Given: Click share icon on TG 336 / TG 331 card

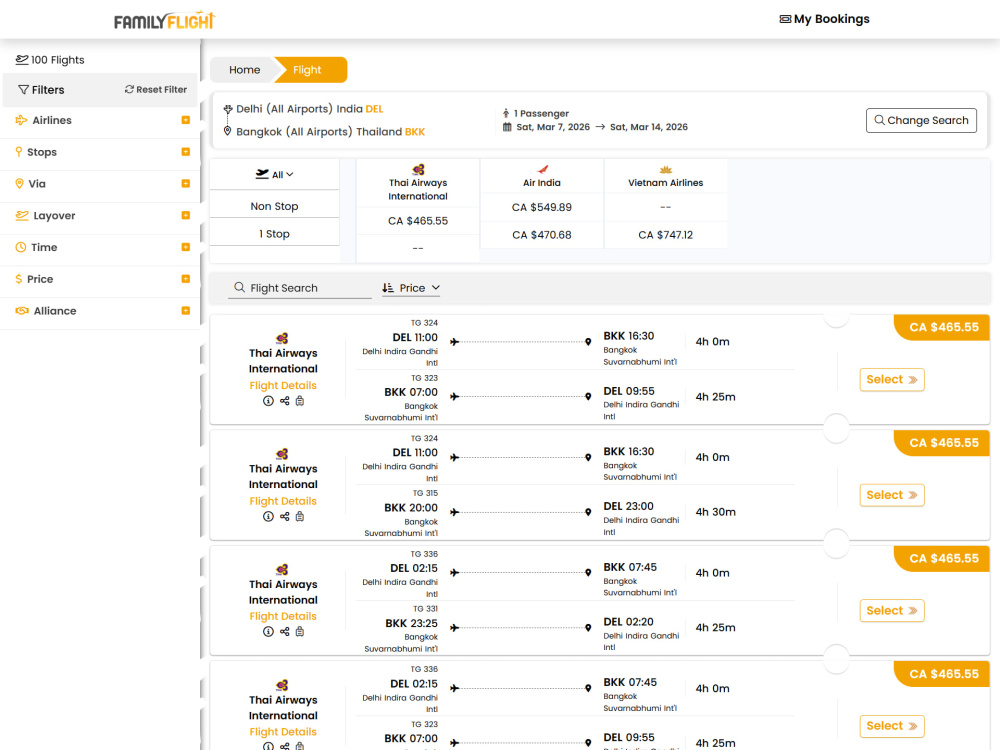Looking at the screenshot, I should coord(284,632).
